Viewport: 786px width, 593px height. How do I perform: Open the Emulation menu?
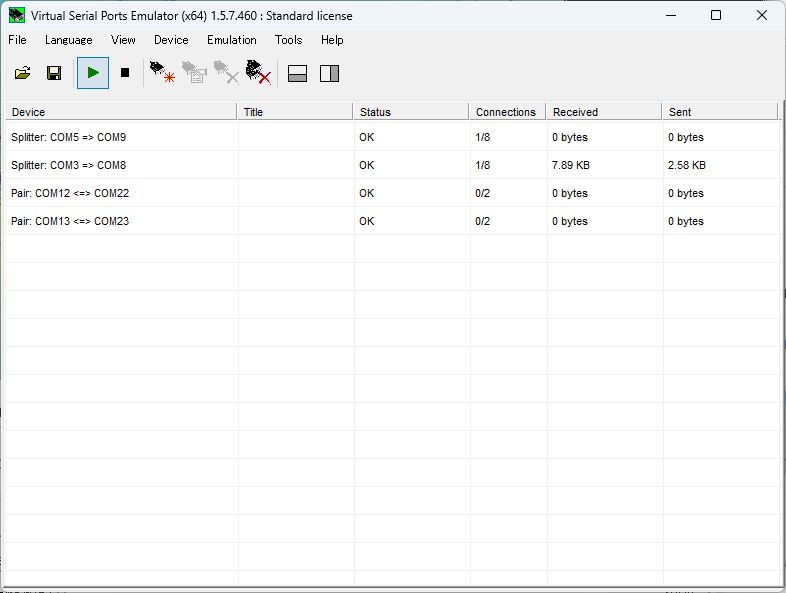[231, 40]
